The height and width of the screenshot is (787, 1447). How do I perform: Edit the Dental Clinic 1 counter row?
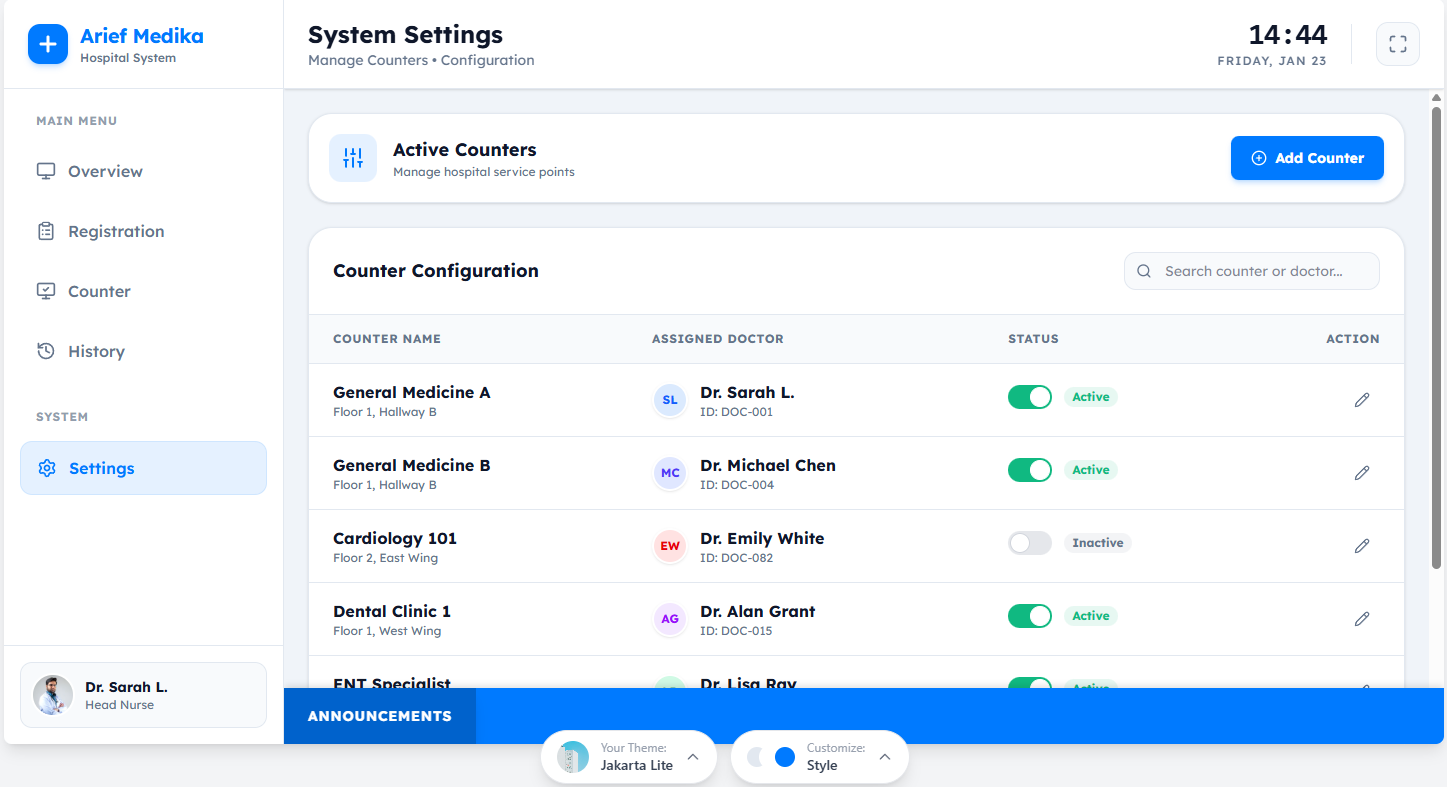(x=1361, y=619)
